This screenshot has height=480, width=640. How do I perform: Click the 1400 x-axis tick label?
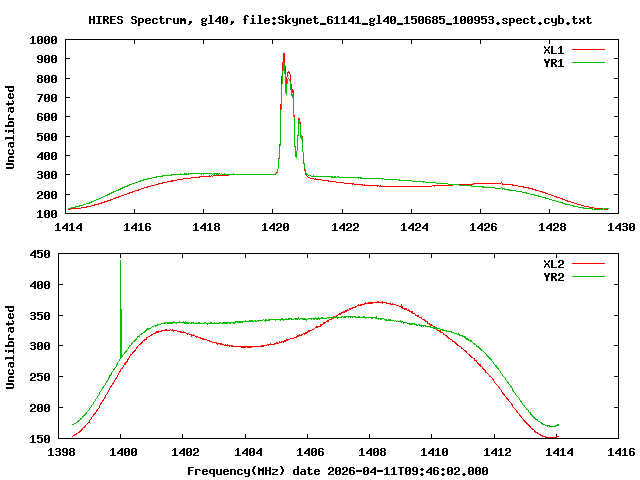(x=123, y=452)
